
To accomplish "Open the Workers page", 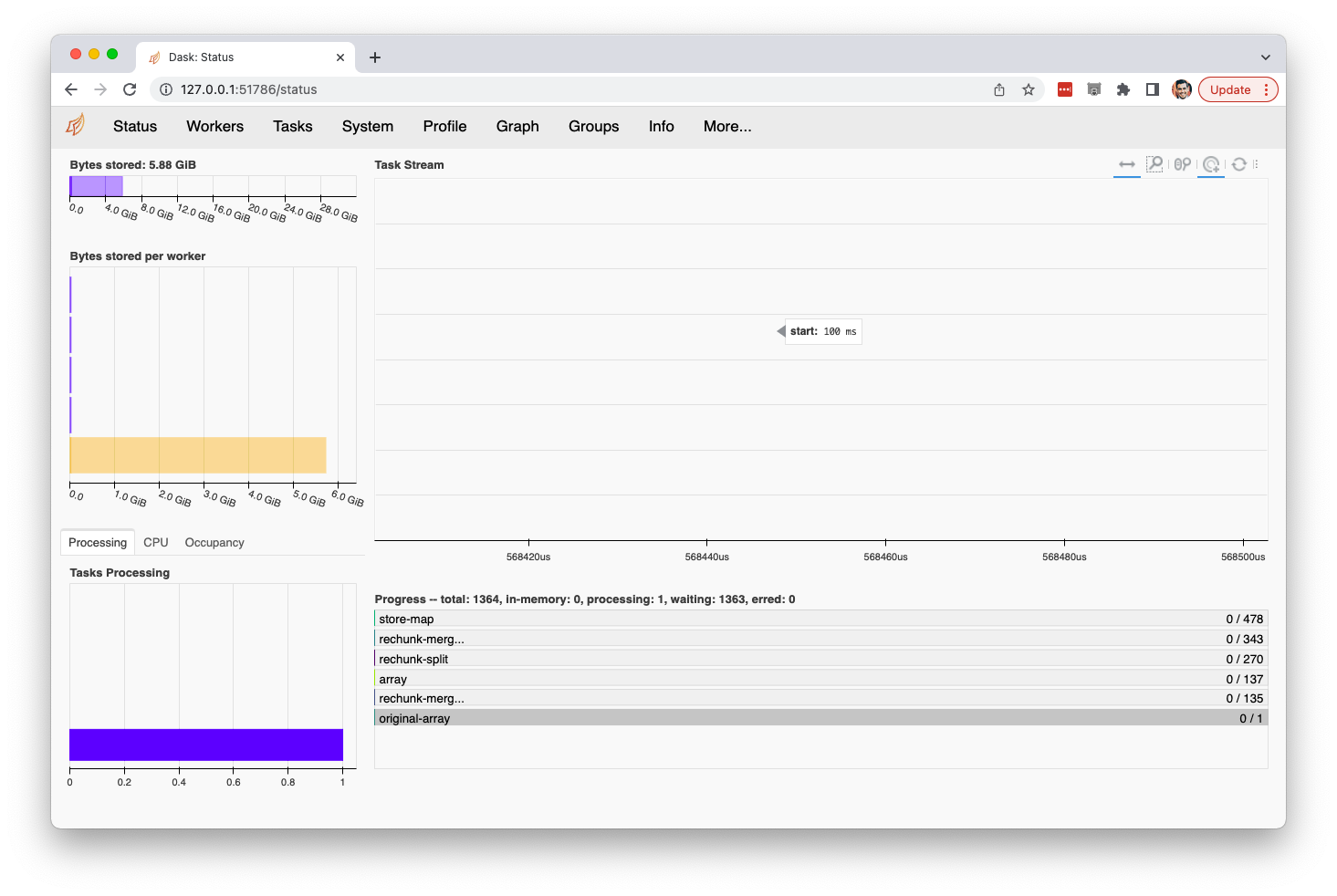I will coord(214,126).
